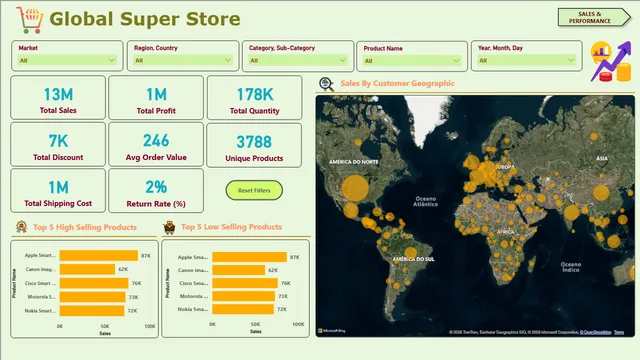Select the 1M Total Shipping Cost card
This screenshot has width=640, height=360.
(58, 191)
